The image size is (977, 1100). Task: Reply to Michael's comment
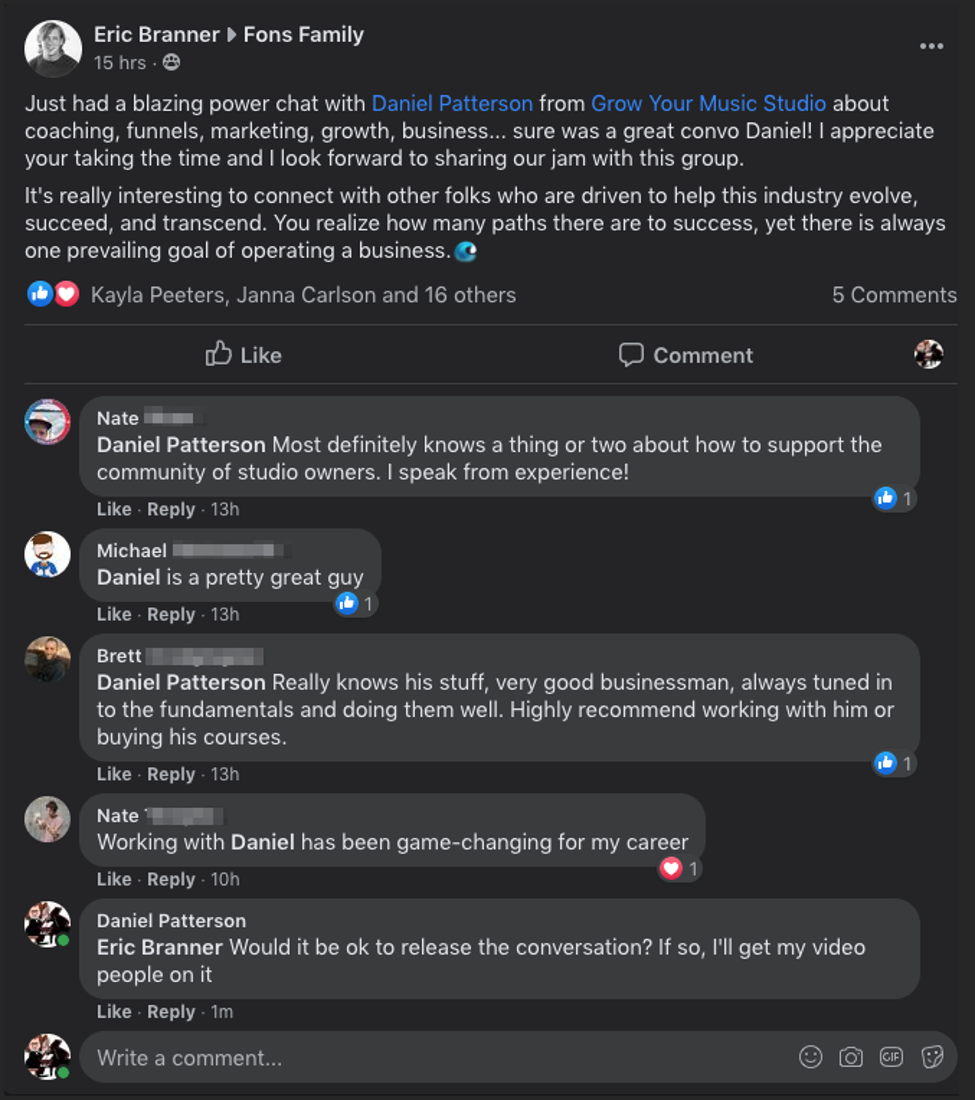(x=171, y=614)
